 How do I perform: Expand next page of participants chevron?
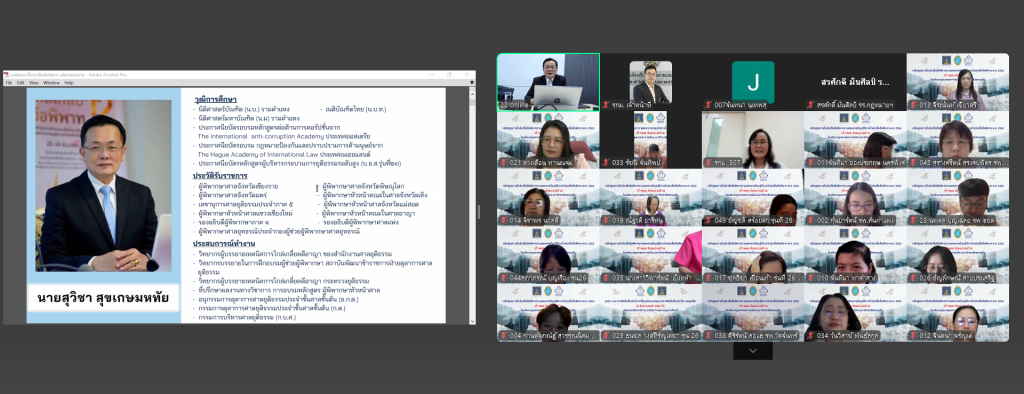point(752,351)
